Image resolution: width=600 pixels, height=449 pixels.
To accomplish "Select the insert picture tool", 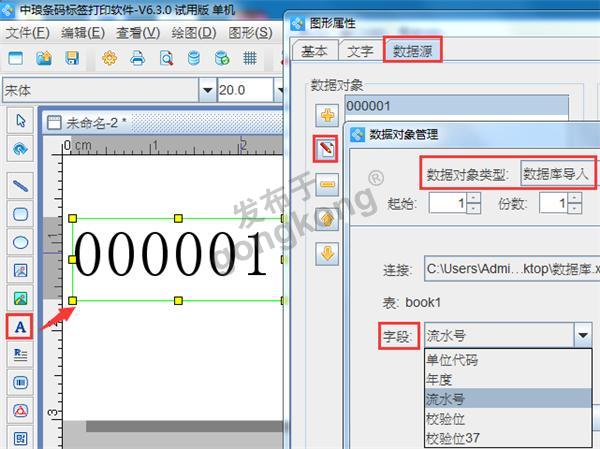I will pos(20,271).
